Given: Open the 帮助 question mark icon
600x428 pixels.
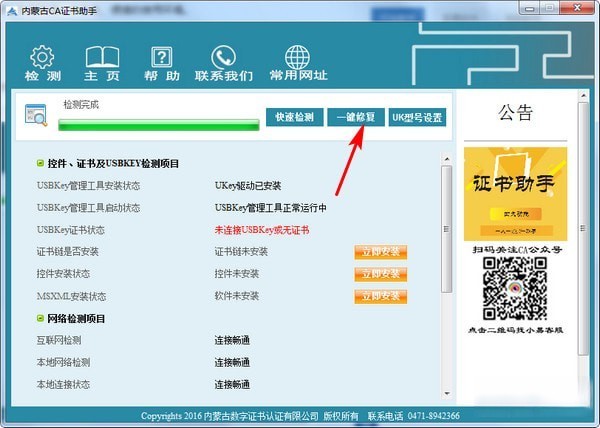Looking at the screenshot, I should [160, 57].
